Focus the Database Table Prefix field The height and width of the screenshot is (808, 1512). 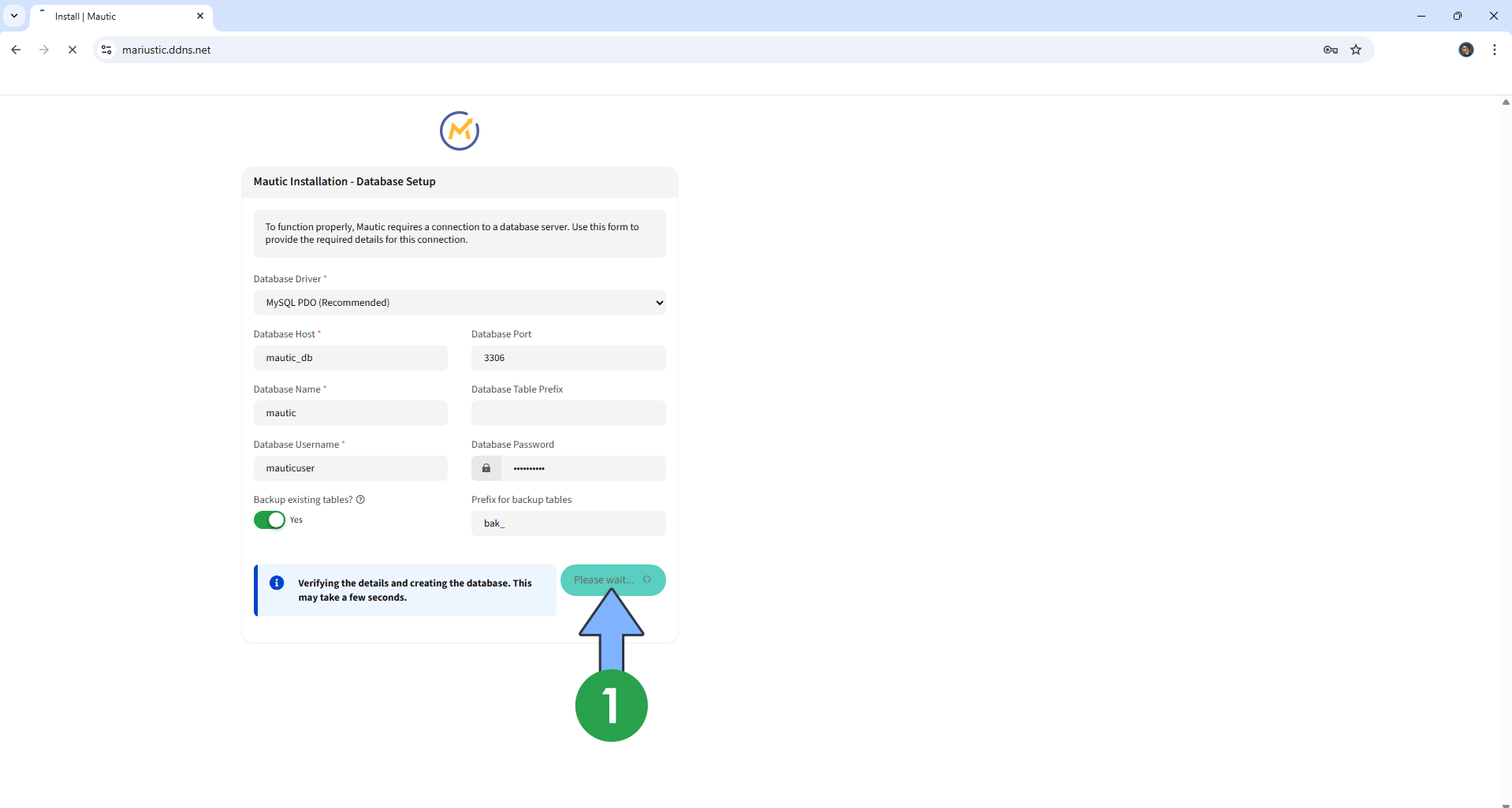point(568,413)
